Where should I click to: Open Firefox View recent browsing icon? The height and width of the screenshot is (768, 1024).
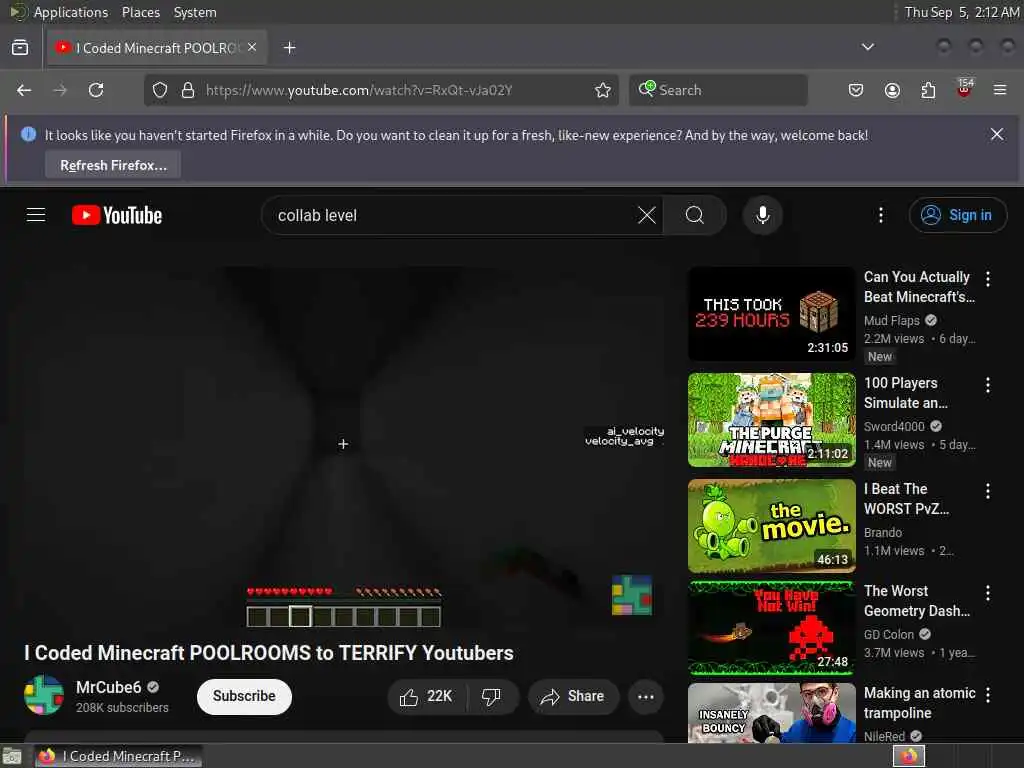pos(20,48)
